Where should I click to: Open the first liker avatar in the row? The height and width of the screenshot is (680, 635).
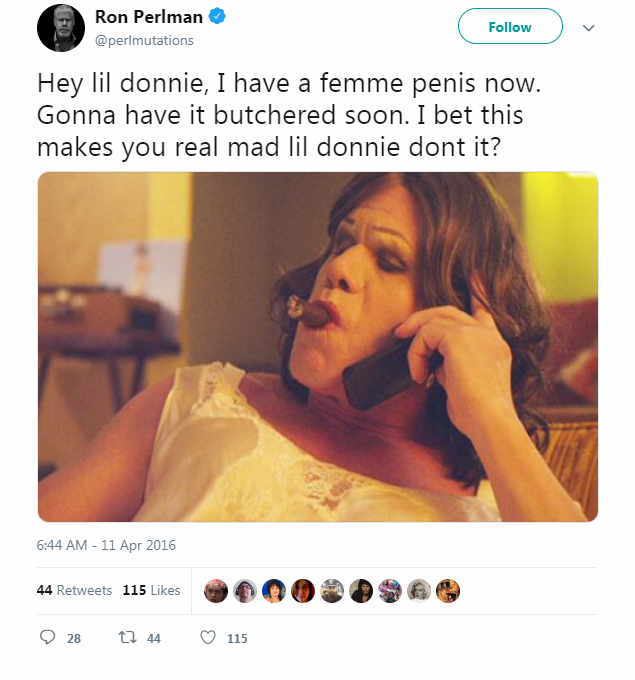215,591
